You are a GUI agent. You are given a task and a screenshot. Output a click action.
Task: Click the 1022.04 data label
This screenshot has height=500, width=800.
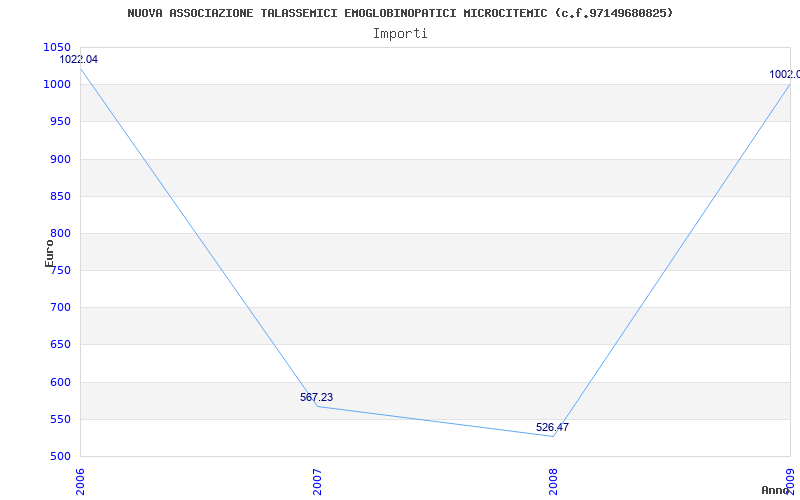(79, 59)
